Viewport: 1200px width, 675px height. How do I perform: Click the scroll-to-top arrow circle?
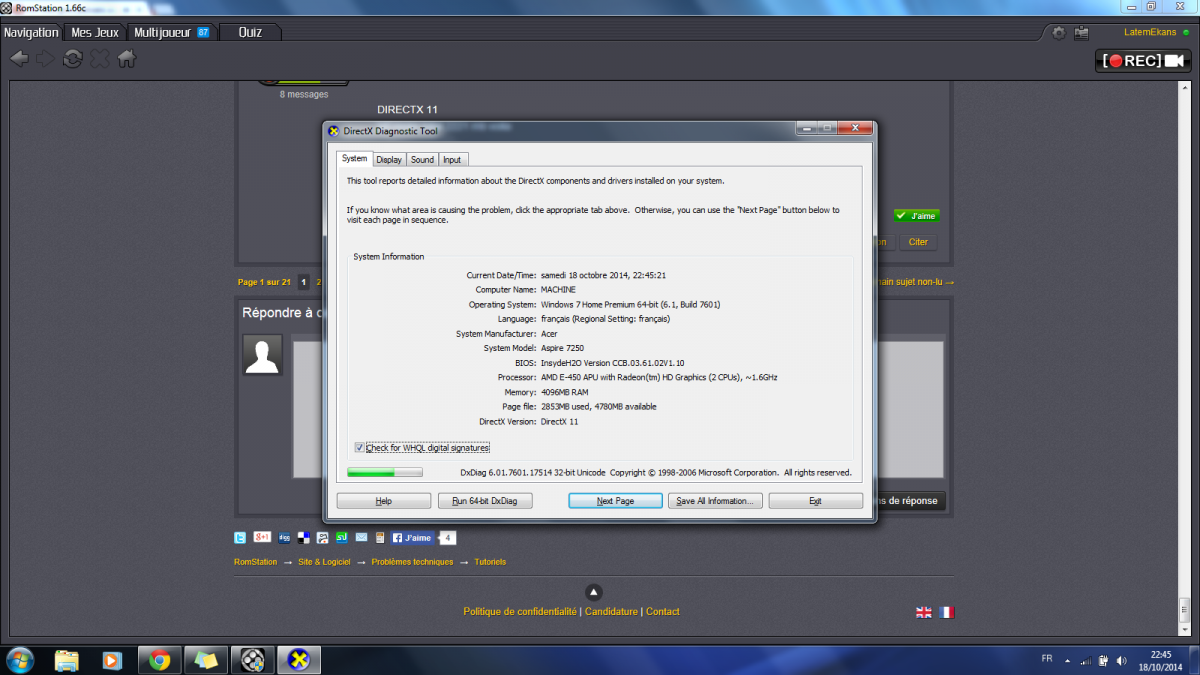tap(594, 591)
